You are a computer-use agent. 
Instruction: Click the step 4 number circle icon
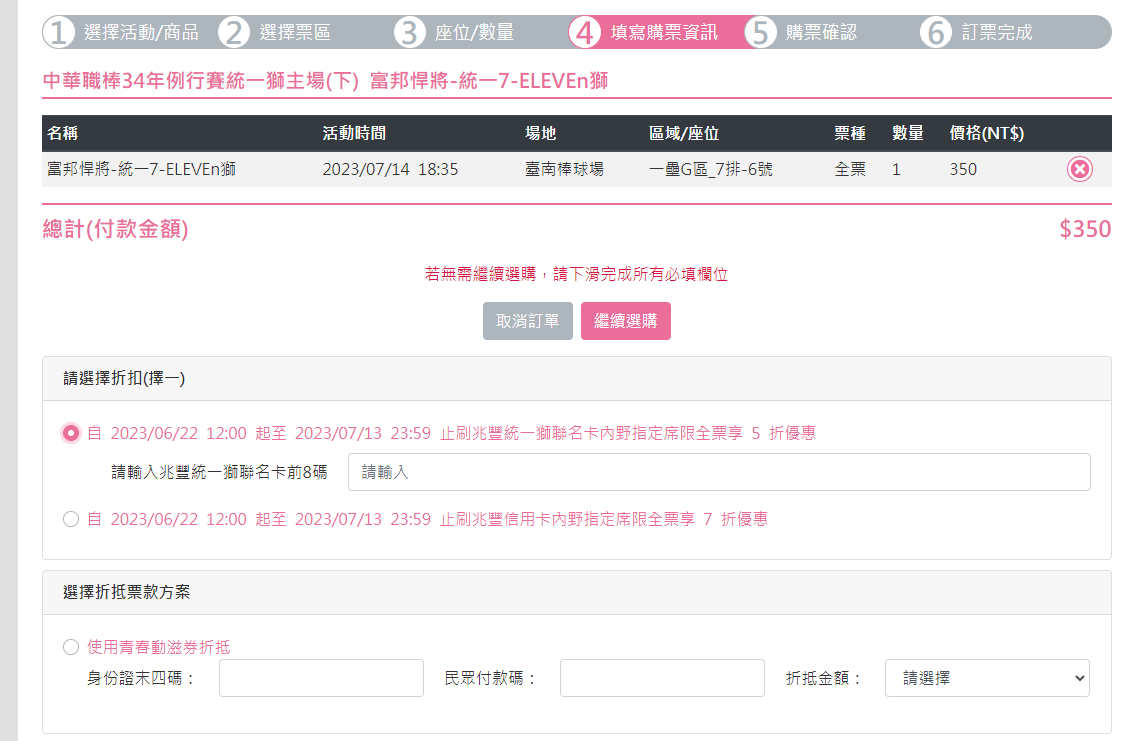click(586, 32)
